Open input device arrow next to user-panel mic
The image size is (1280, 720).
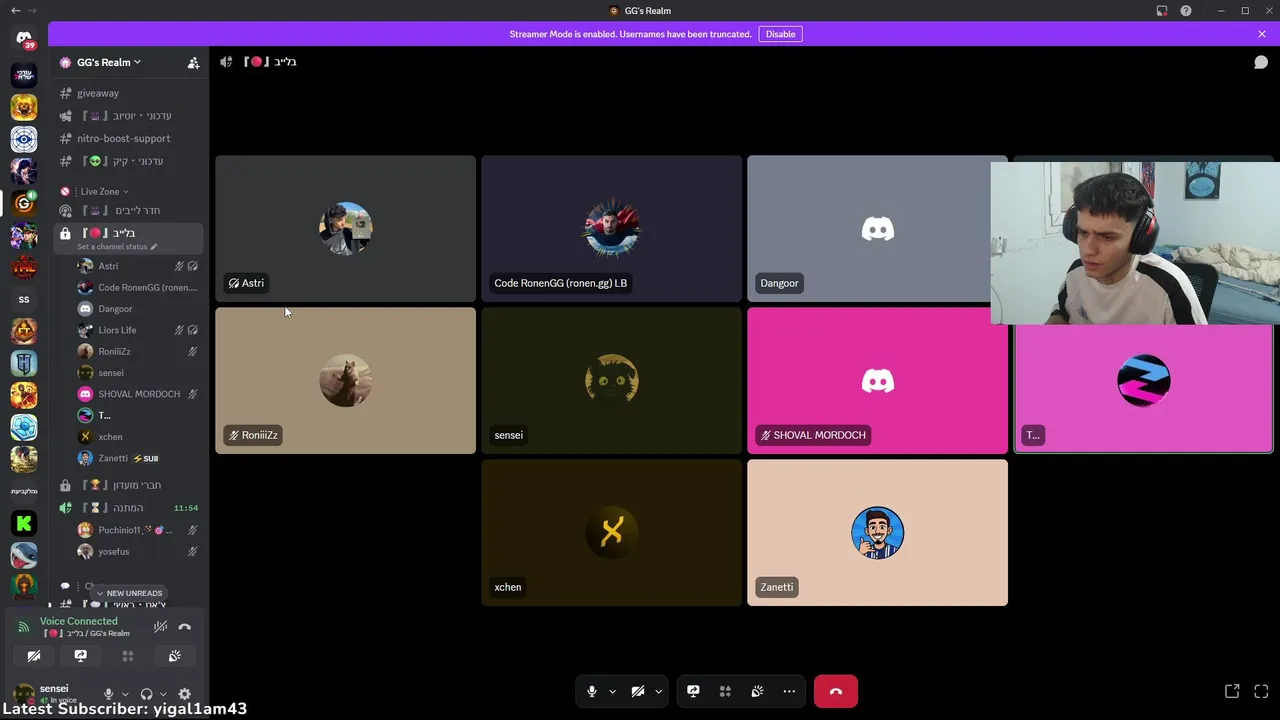point(125,694)
